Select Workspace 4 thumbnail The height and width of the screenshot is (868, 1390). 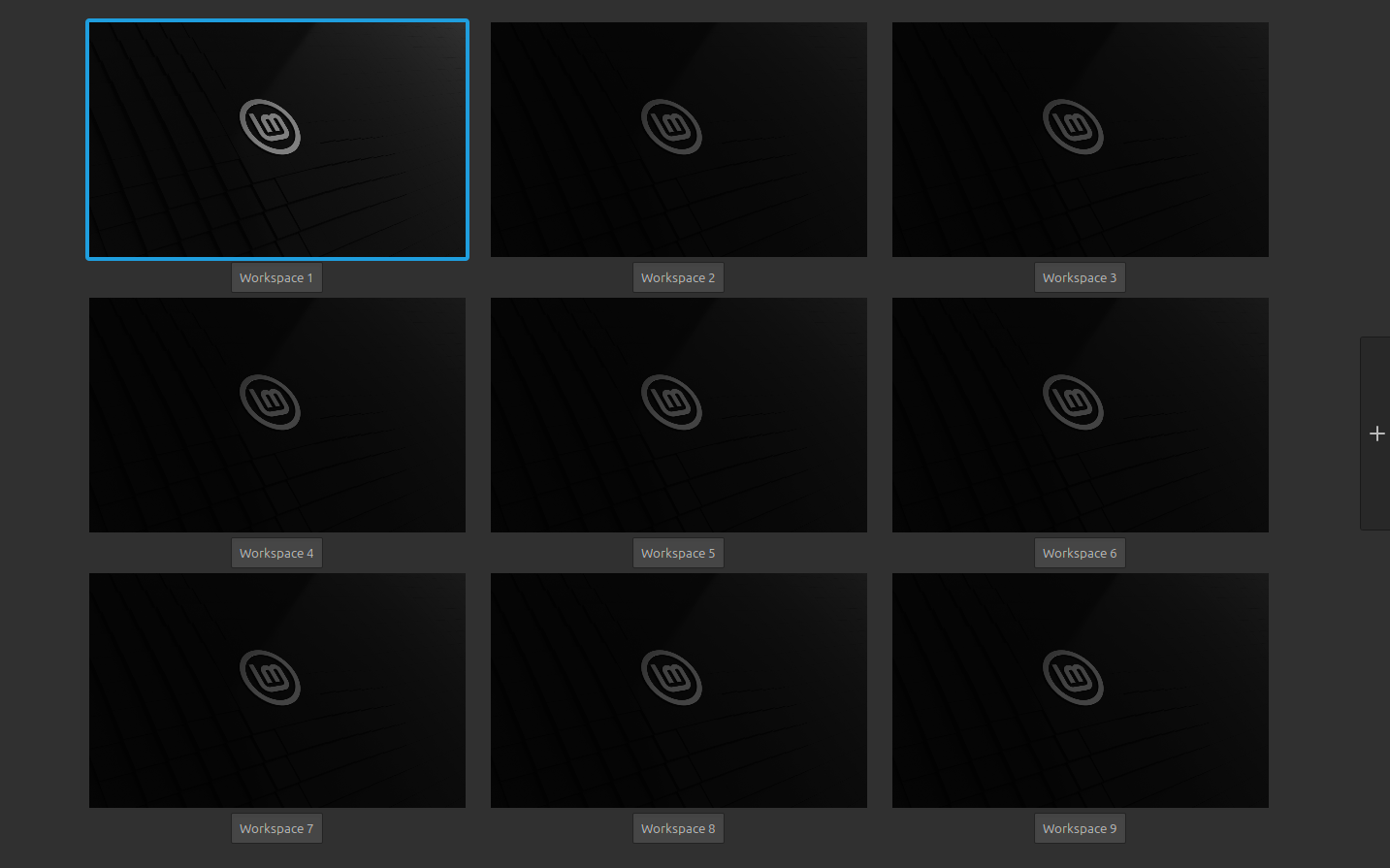(276, 414)
